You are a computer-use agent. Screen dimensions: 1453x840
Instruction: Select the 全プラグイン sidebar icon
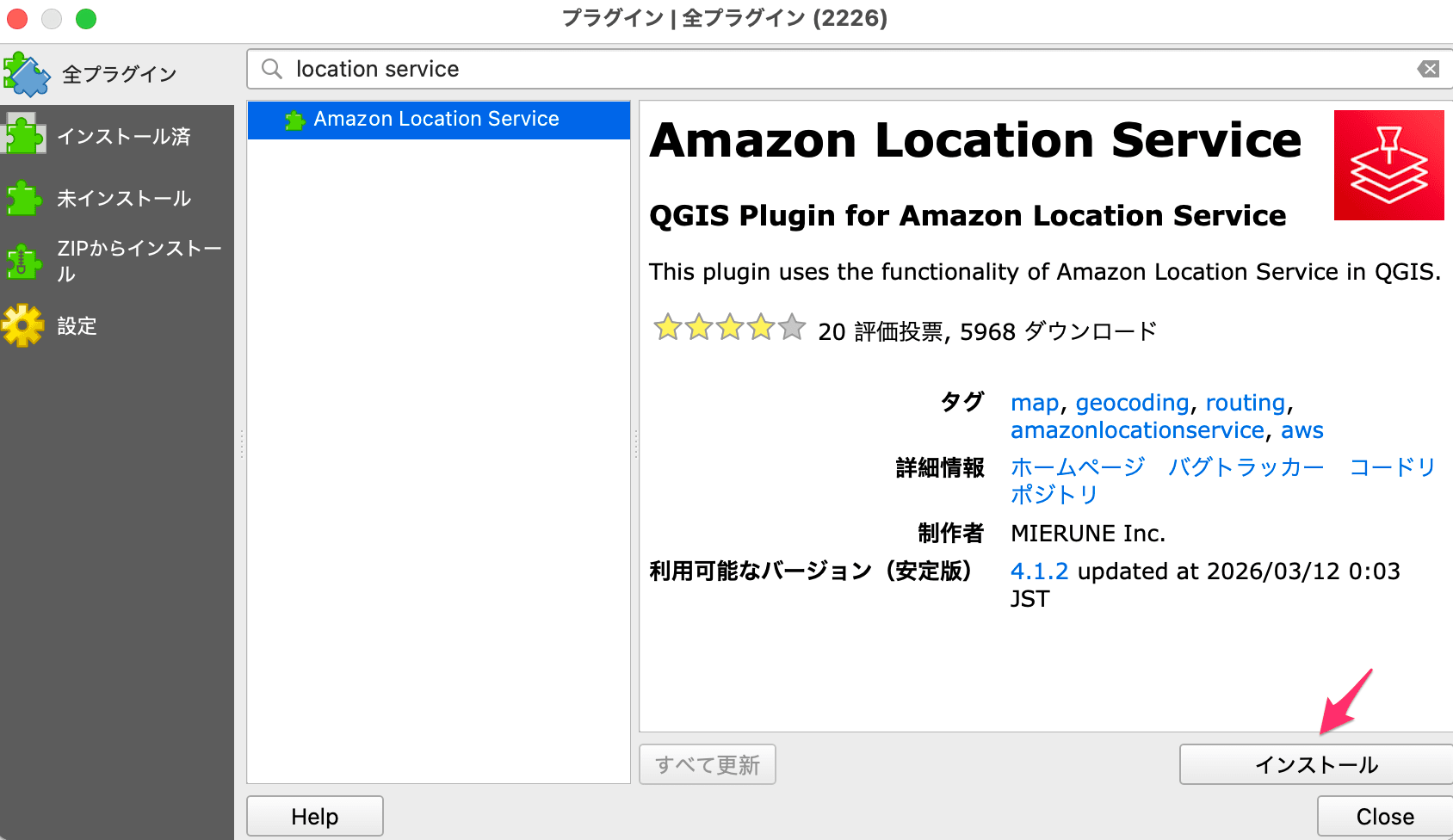point(28,73)
